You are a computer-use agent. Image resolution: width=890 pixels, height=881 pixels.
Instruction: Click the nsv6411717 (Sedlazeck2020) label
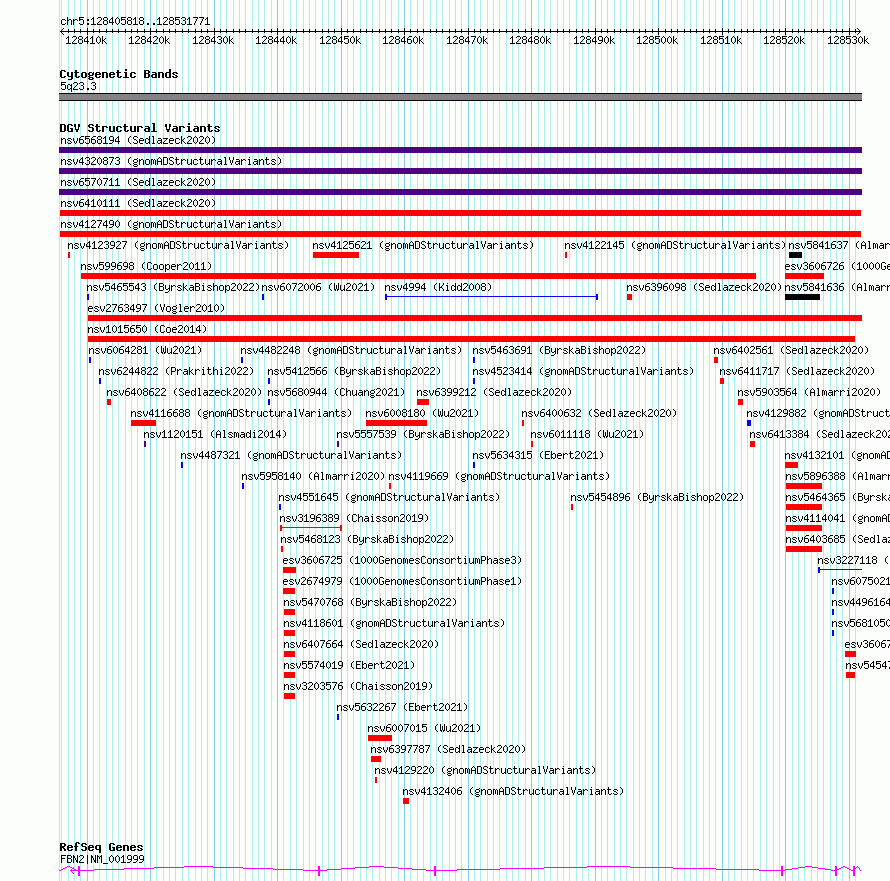coord(797,371)
